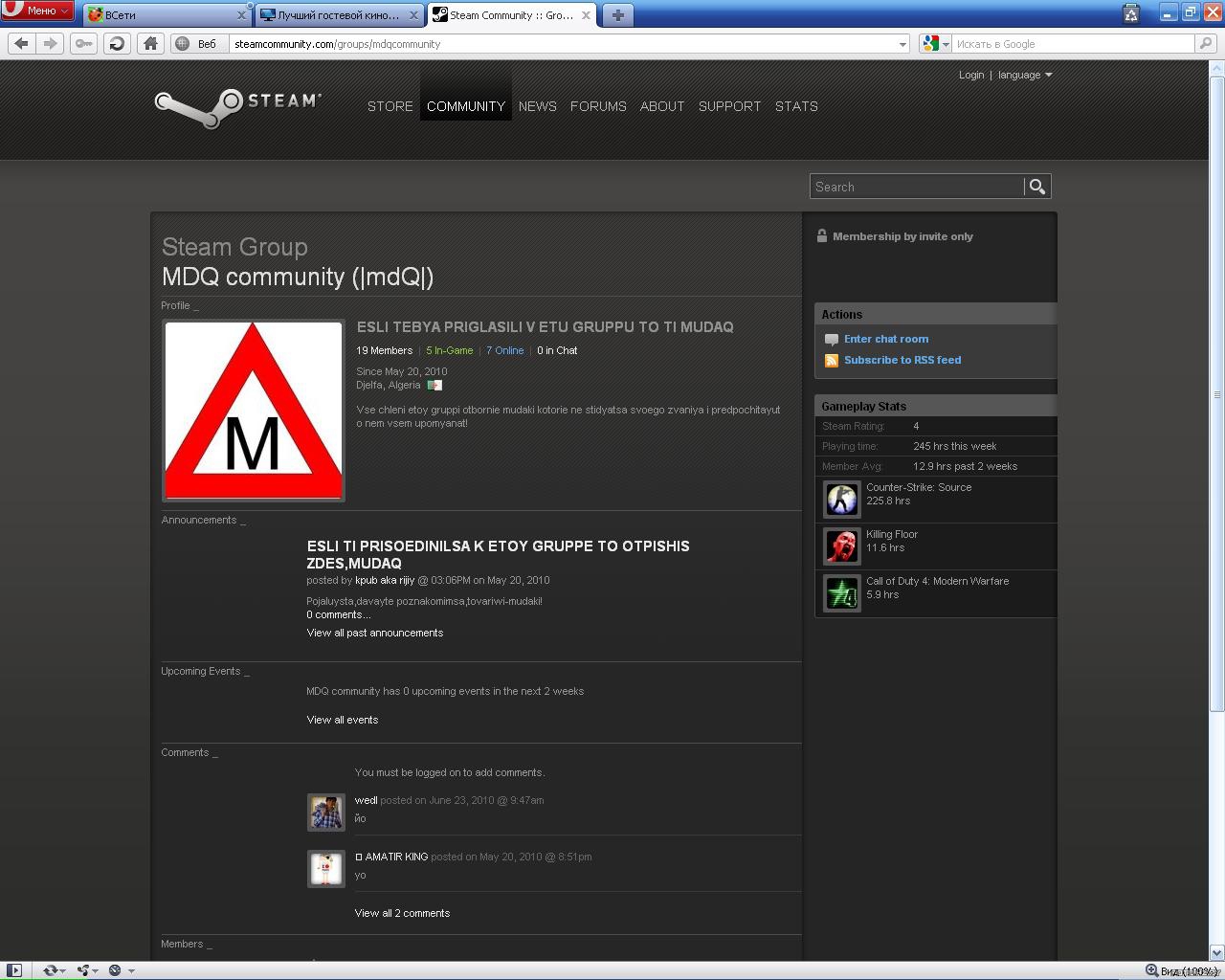The width and height of the screenshot is (1225, 980).
Task: Click the address bar URL field
Action: (563, 44)
